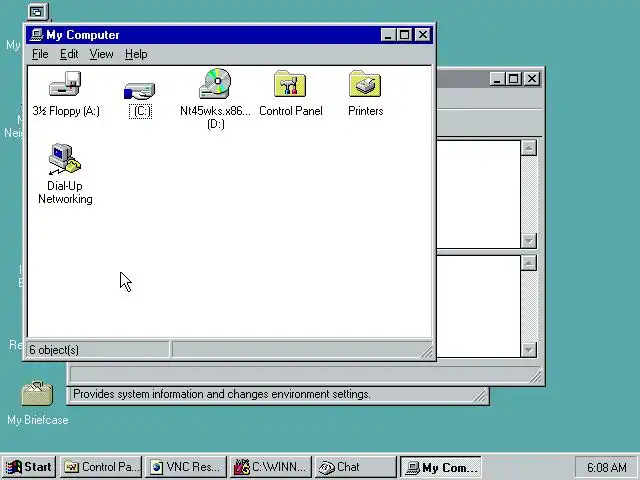This screenshot has width=640, height=480.
Task: Switch to the VNC Res... taskbar button
Action: pos(186,467)
